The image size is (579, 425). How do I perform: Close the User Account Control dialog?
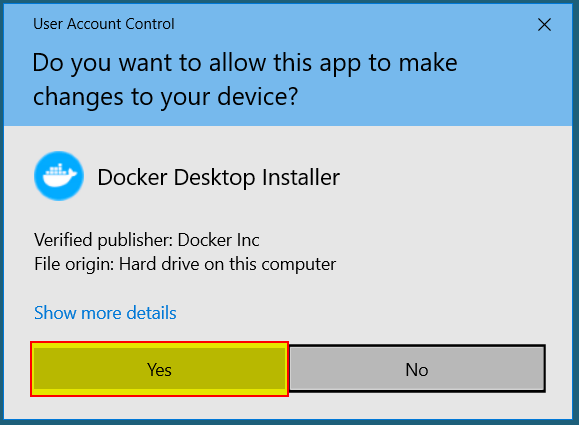(x=544, y=25)
